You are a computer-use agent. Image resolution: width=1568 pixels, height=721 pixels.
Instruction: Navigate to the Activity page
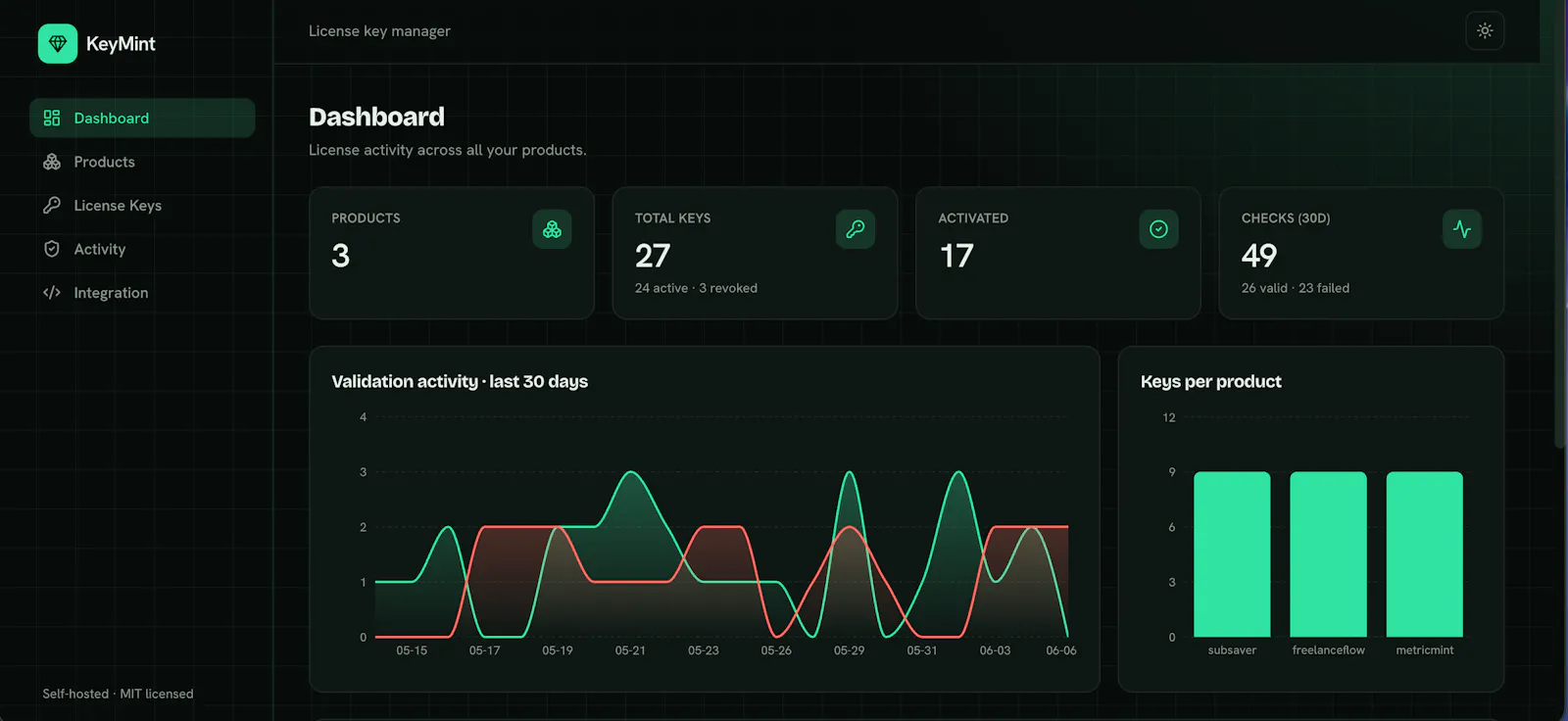coord(142,249)
